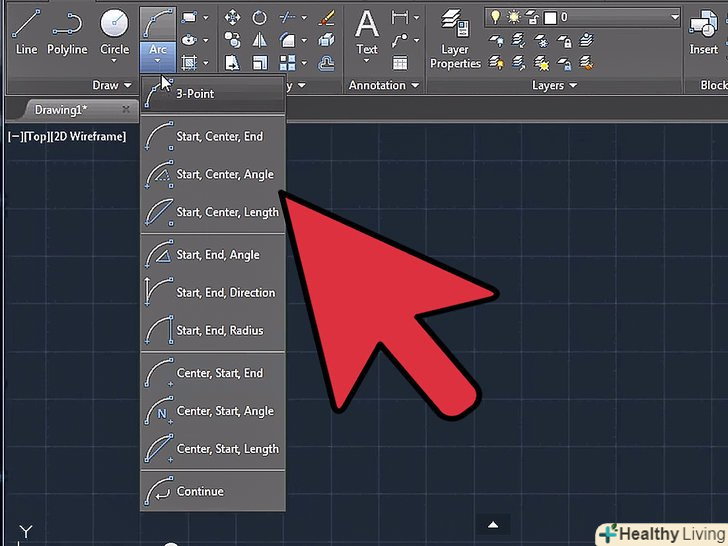Select Start, End, Direction arc
This screenshot has height=546, width=728.
(213, 292)
